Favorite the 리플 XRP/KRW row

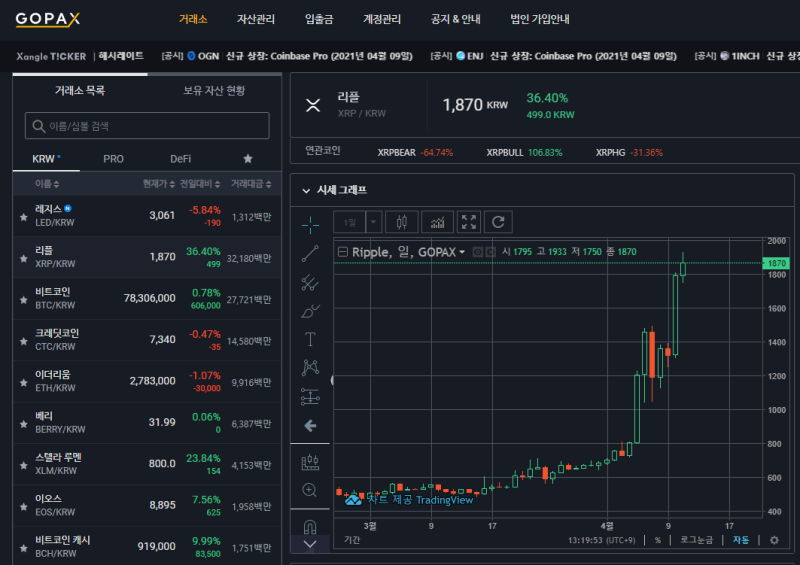pyautogui.click(x=23, y=258)
